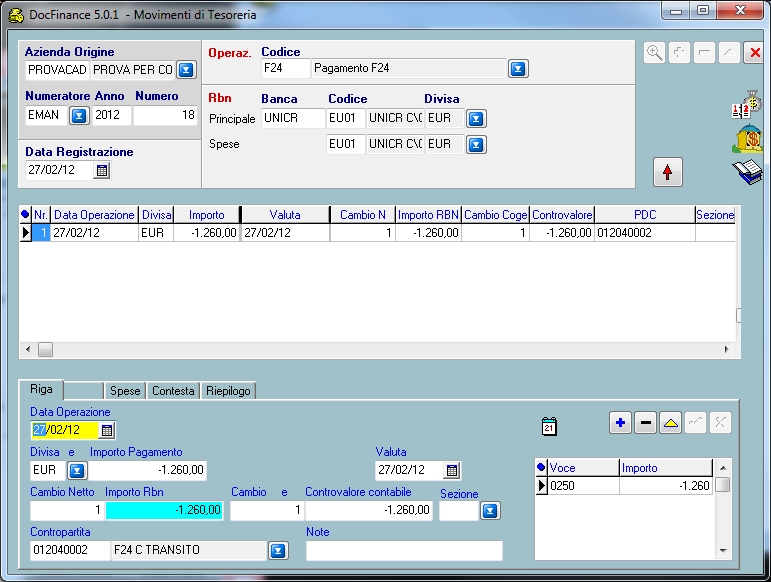Expand the Azienda Origine dropdown
The height and width of the screenshot is (582, 771).
186,70
